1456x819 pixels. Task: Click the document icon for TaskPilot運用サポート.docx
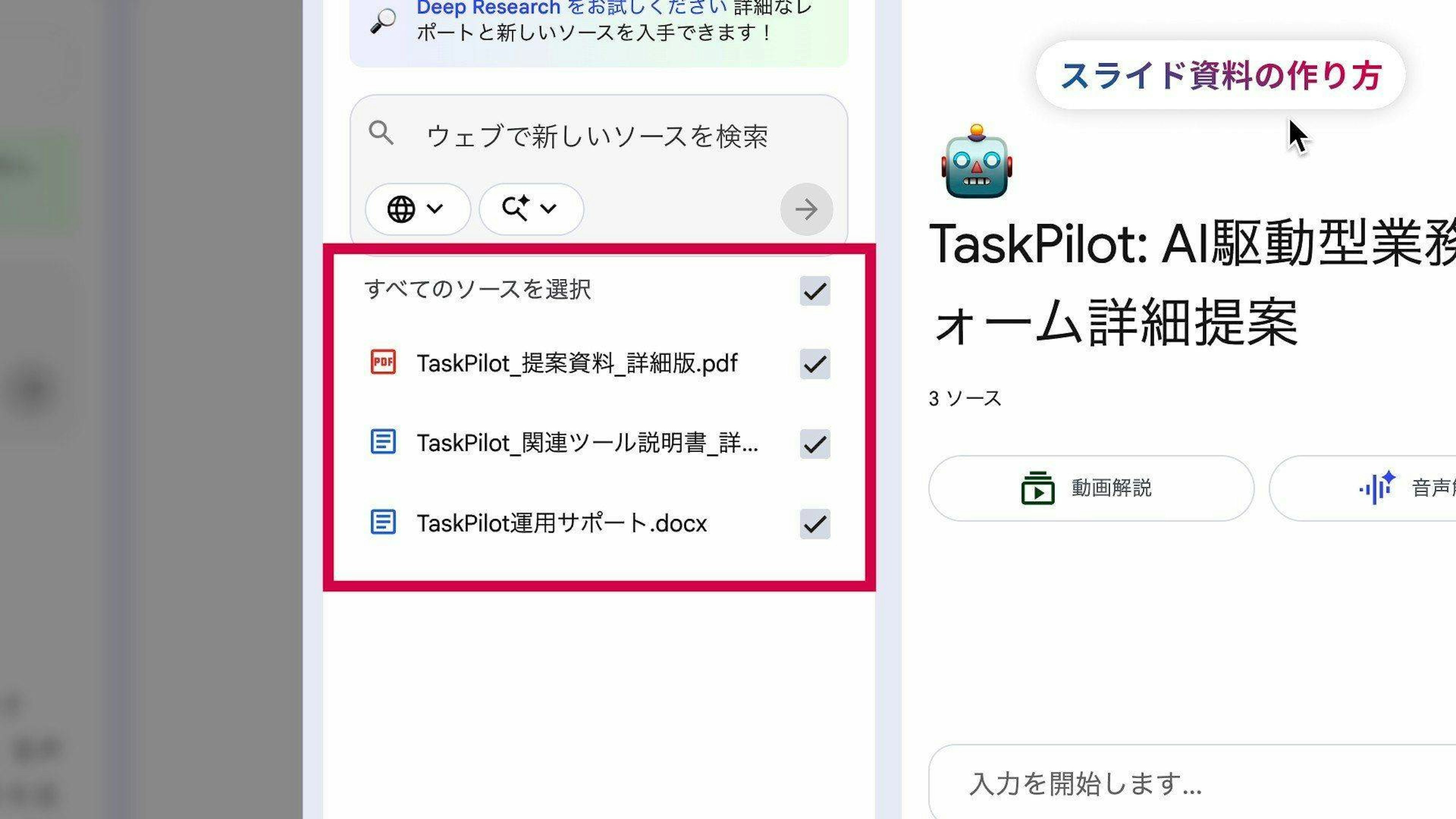pos(383,522)
